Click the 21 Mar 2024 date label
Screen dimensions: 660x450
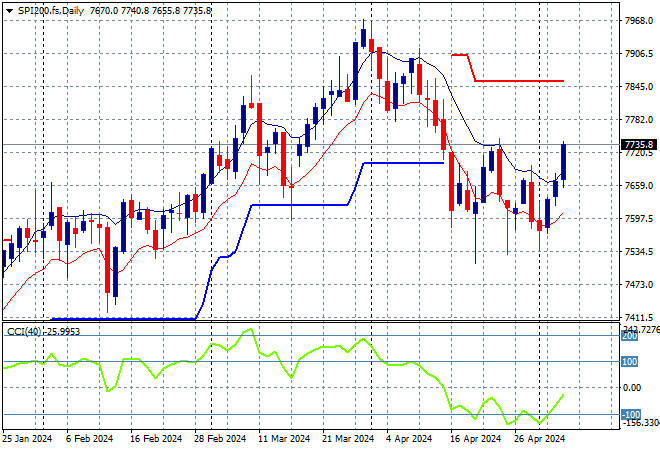tap(347, 439)
